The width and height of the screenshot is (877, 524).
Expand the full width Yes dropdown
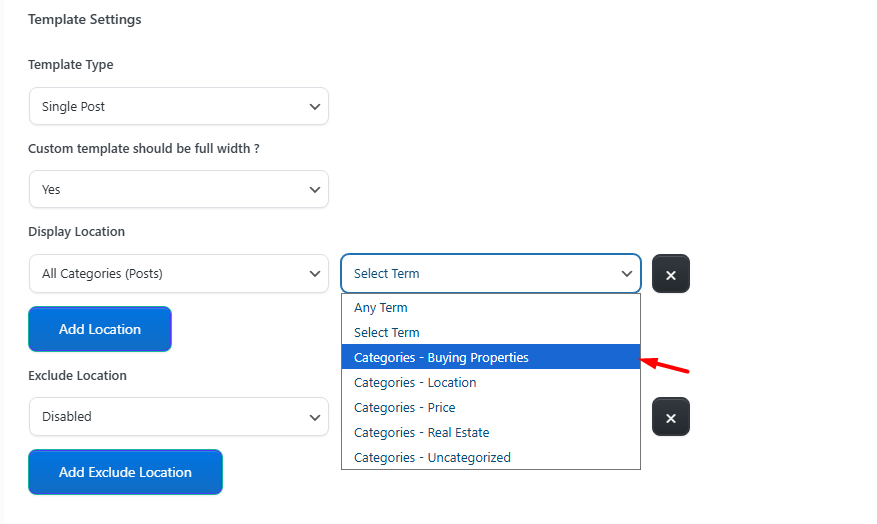178,189
